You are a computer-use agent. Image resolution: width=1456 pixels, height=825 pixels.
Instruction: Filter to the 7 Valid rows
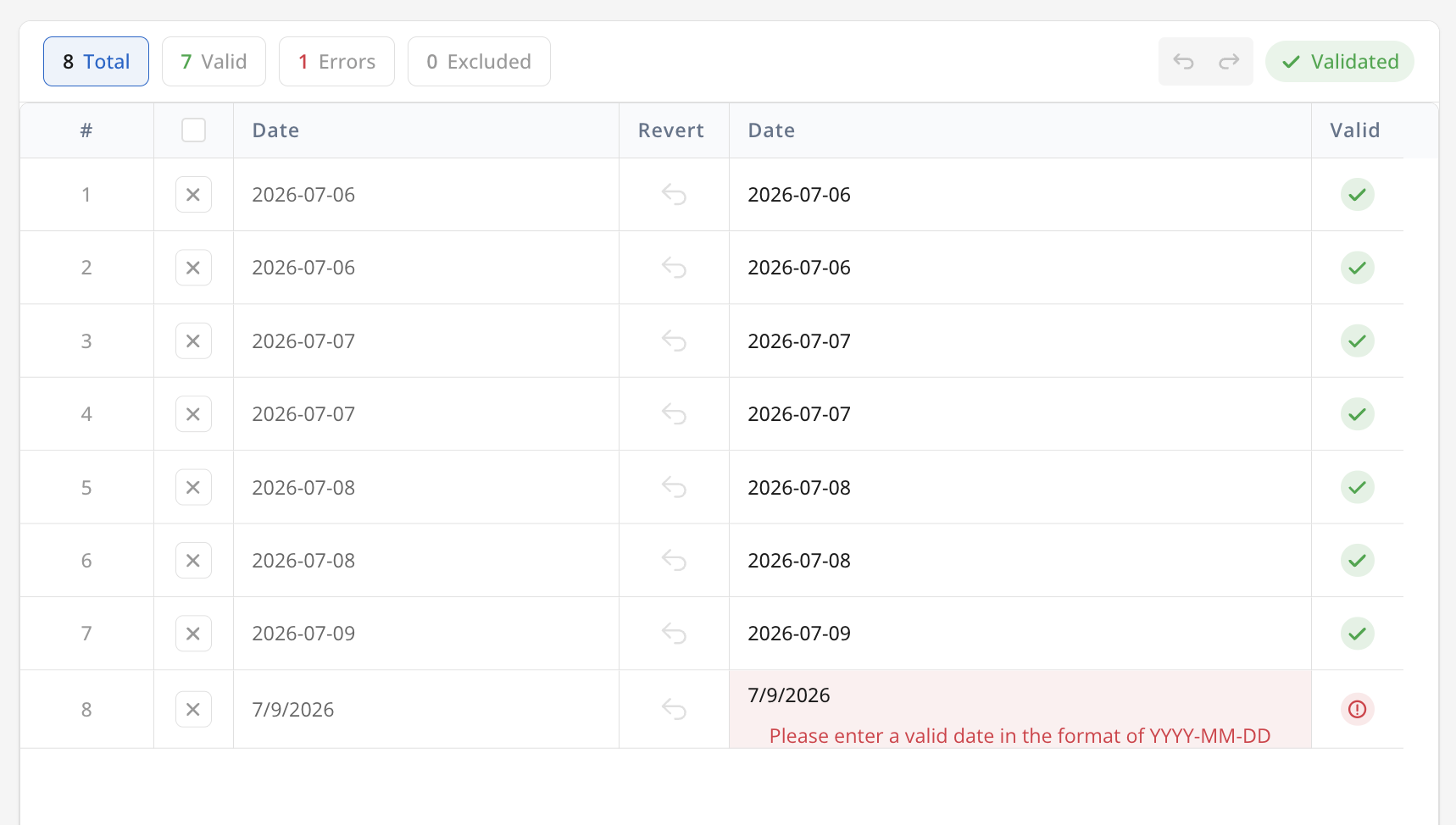[214, 61]
